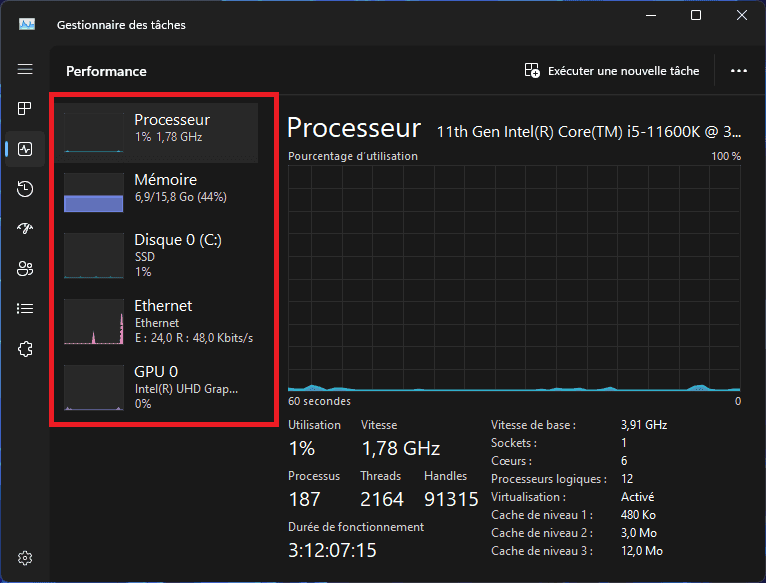Click the Cœurs value 6
Screen dimensions: 766x583
[624, 461]
